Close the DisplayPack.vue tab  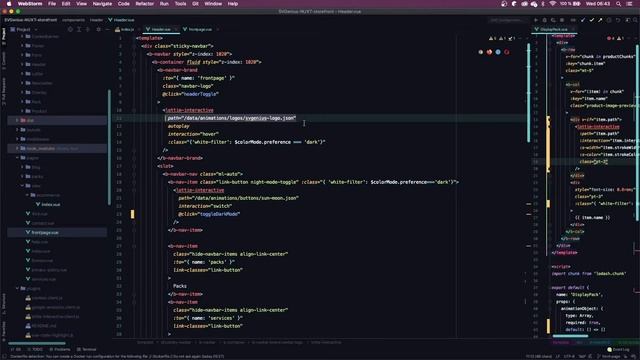click(x=573, y=29)
